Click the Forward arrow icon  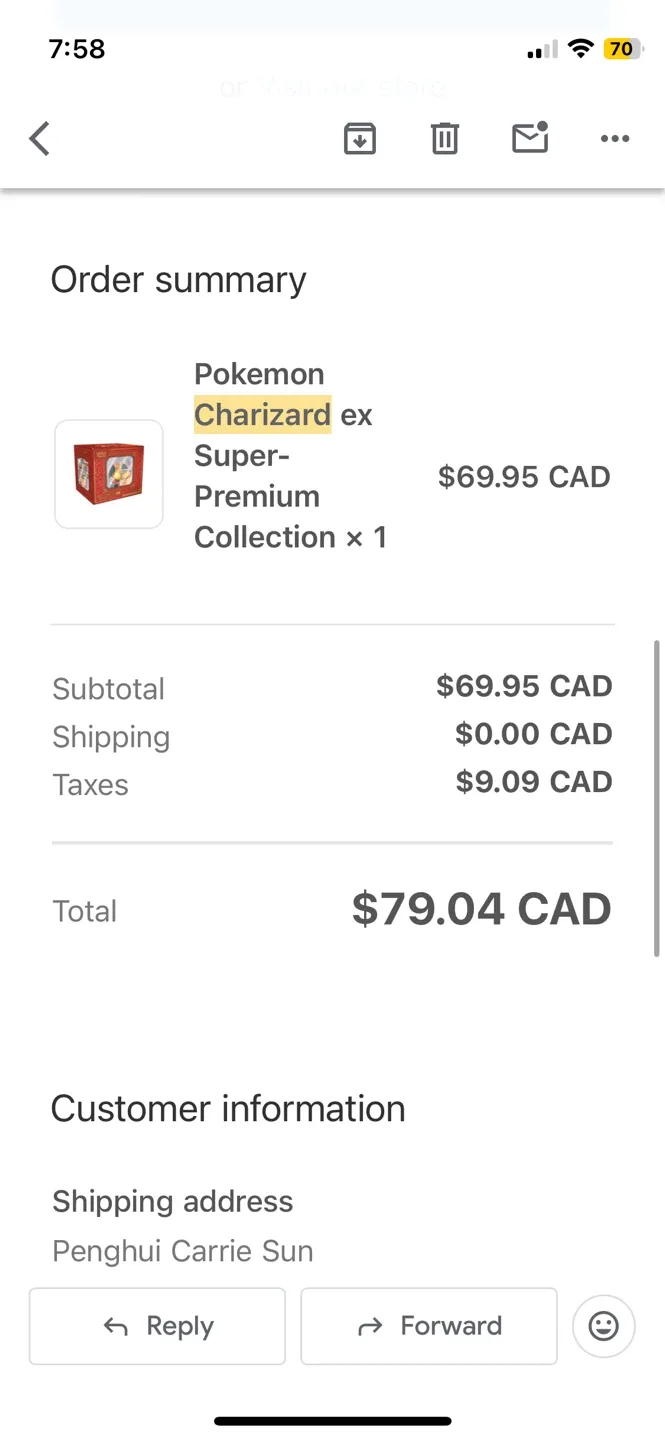tap(368, 1326)
